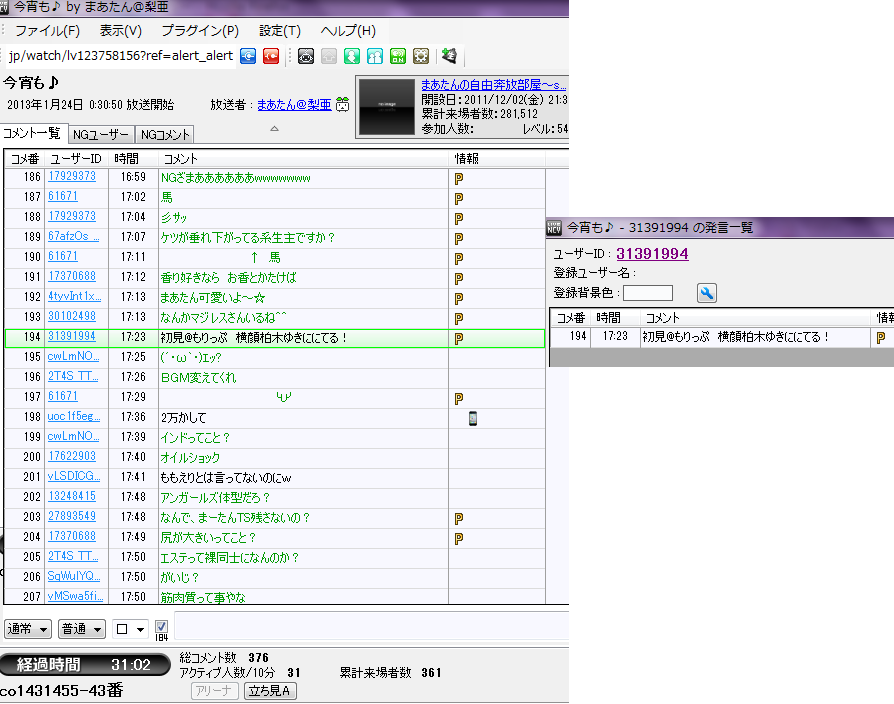
Task: Click the NCV icon in 発言一覧 title bar
Action: 554,228
